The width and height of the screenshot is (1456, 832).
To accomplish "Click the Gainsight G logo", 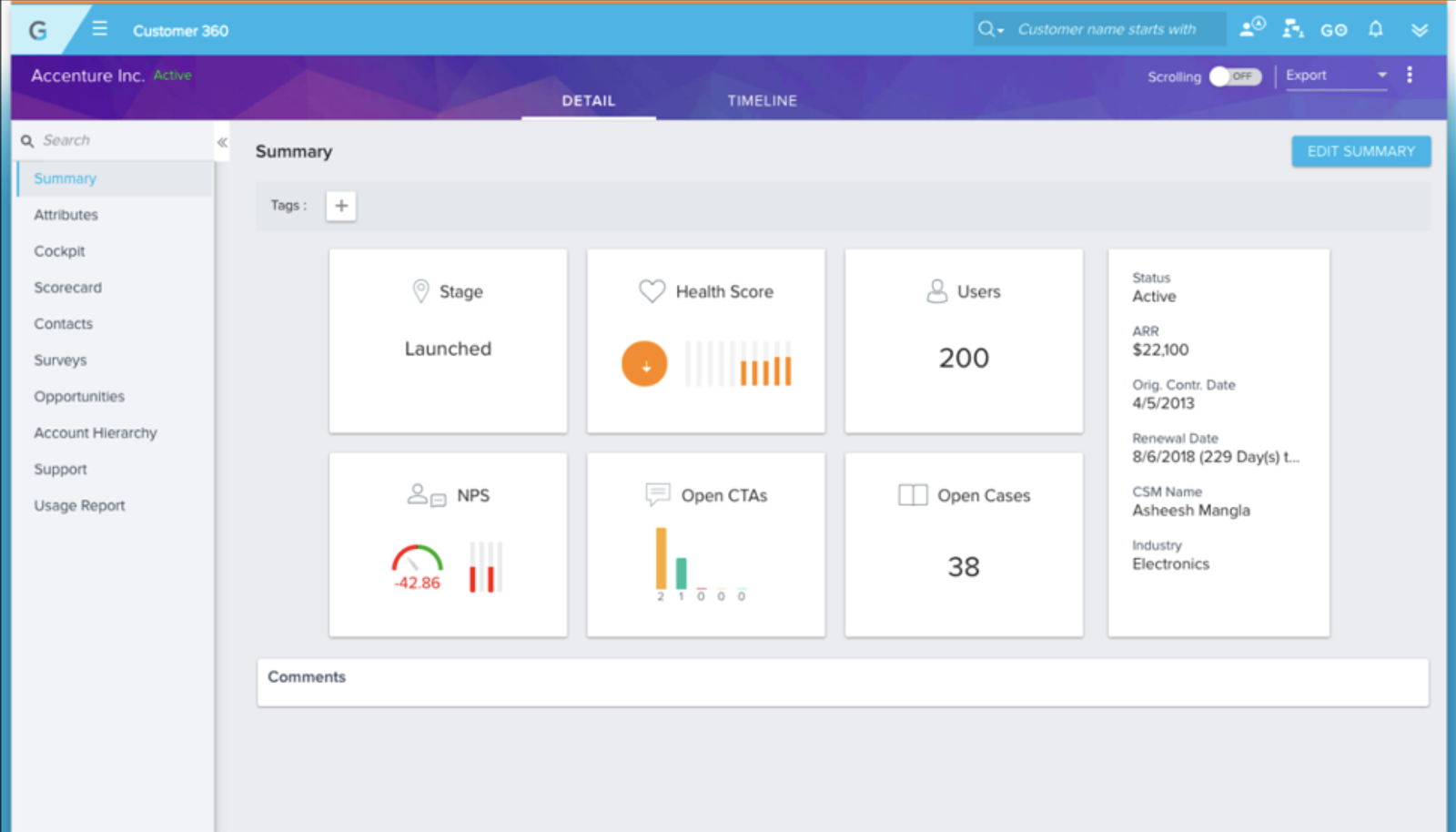I will tap(37, 30).
